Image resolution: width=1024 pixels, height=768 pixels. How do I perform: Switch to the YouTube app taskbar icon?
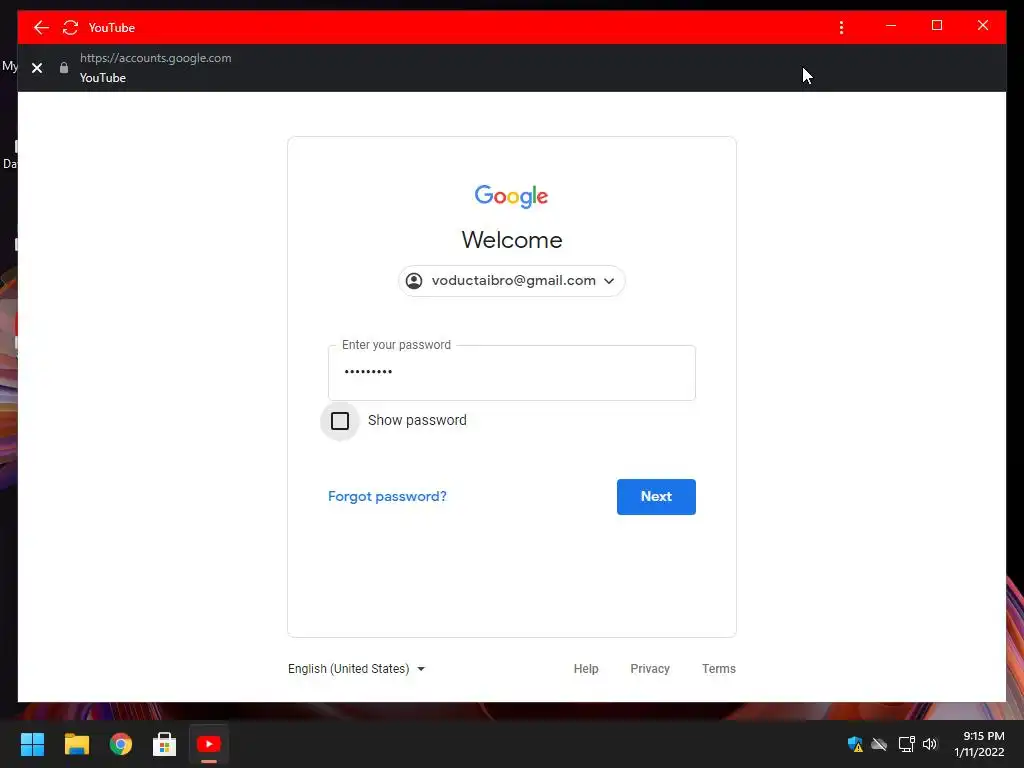[x=209, y=744]
